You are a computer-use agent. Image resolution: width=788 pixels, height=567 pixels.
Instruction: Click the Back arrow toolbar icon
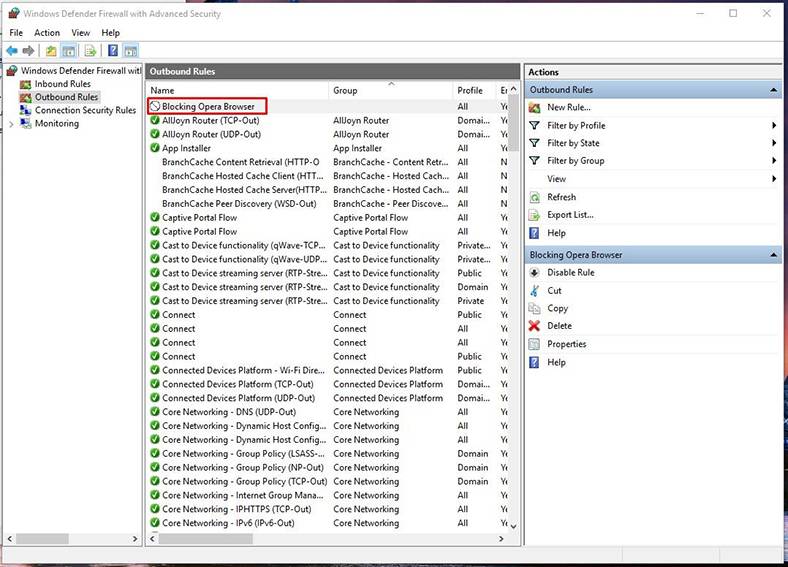tap(12, 51)
